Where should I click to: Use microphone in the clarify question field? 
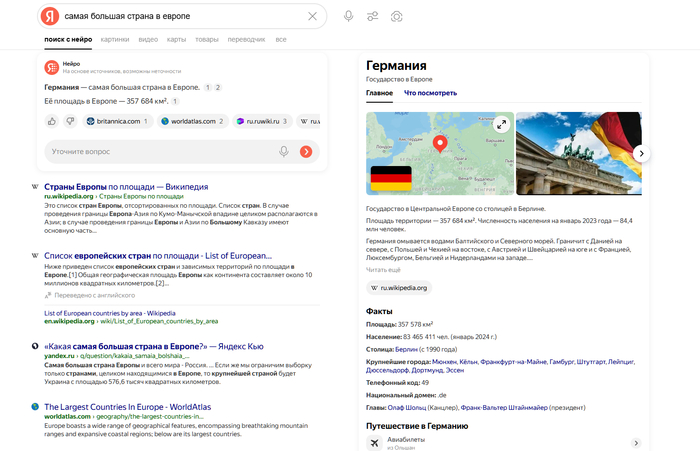click(x=284, y=152)
